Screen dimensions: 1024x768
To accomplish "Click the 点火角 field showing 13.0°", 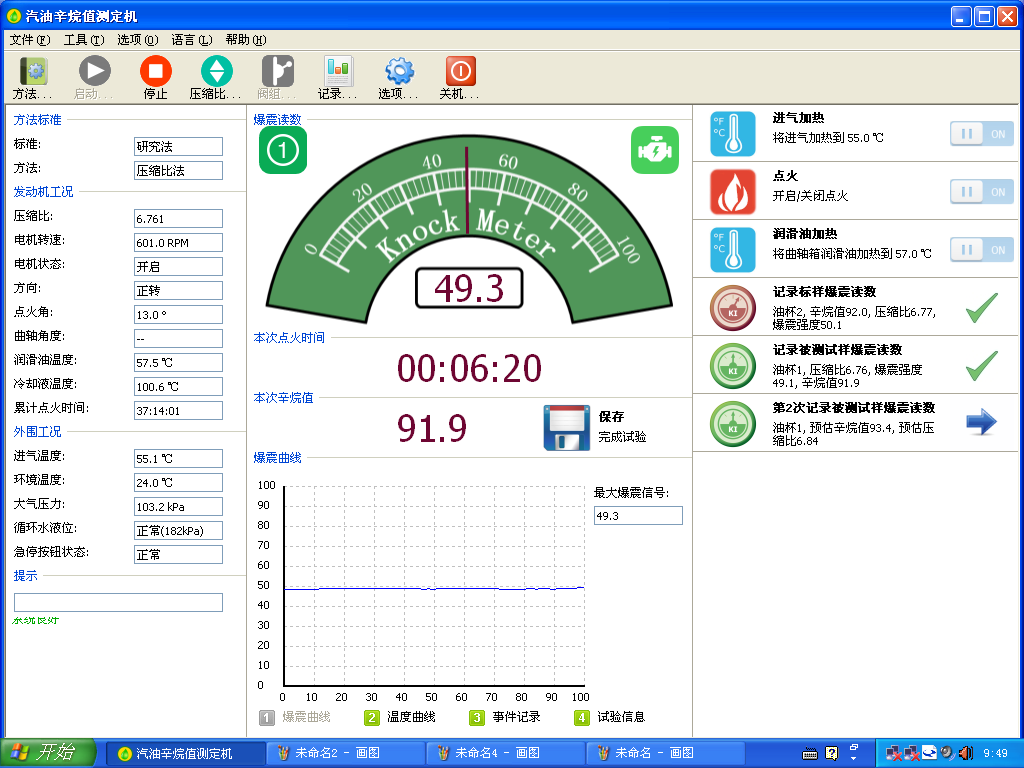I will pos(178,314).
